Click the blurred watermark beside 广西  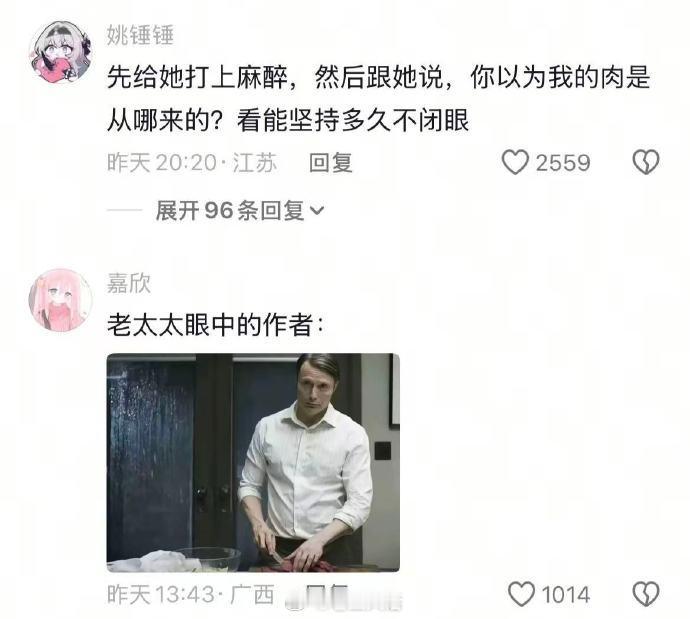click(344, 597)
